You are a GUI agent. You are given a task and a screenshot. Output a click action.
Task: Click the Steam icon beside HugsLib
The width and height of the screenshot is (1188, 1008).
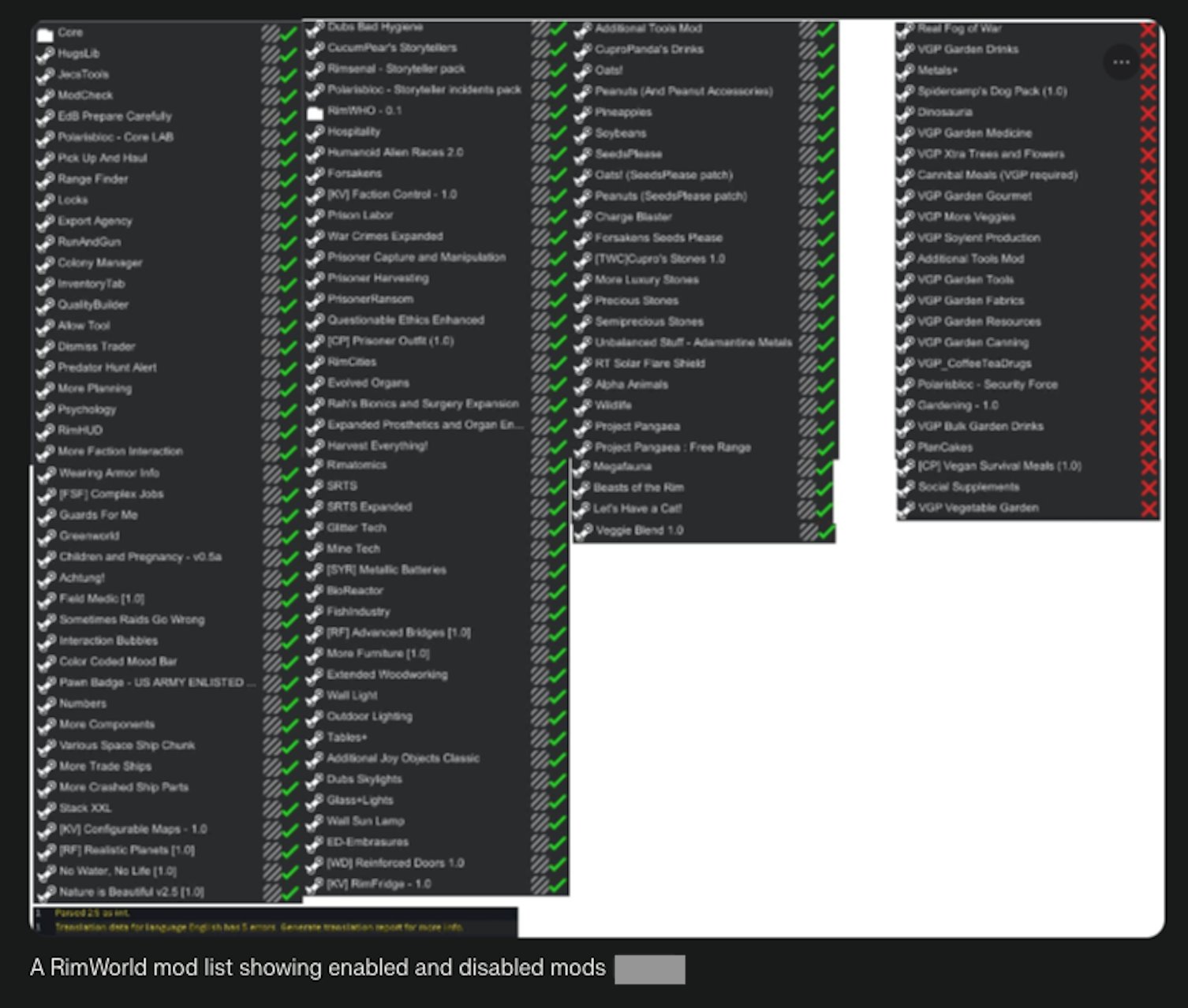45,54
